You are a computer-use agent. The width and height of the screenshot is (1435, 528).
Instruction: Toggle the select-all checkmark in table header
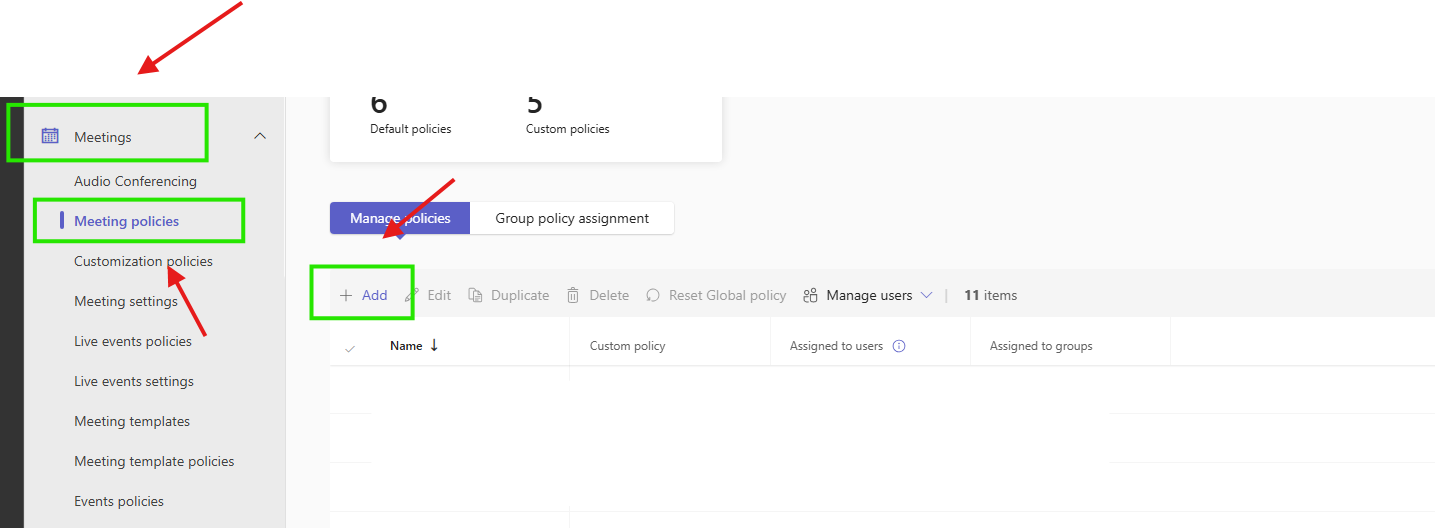350,347
